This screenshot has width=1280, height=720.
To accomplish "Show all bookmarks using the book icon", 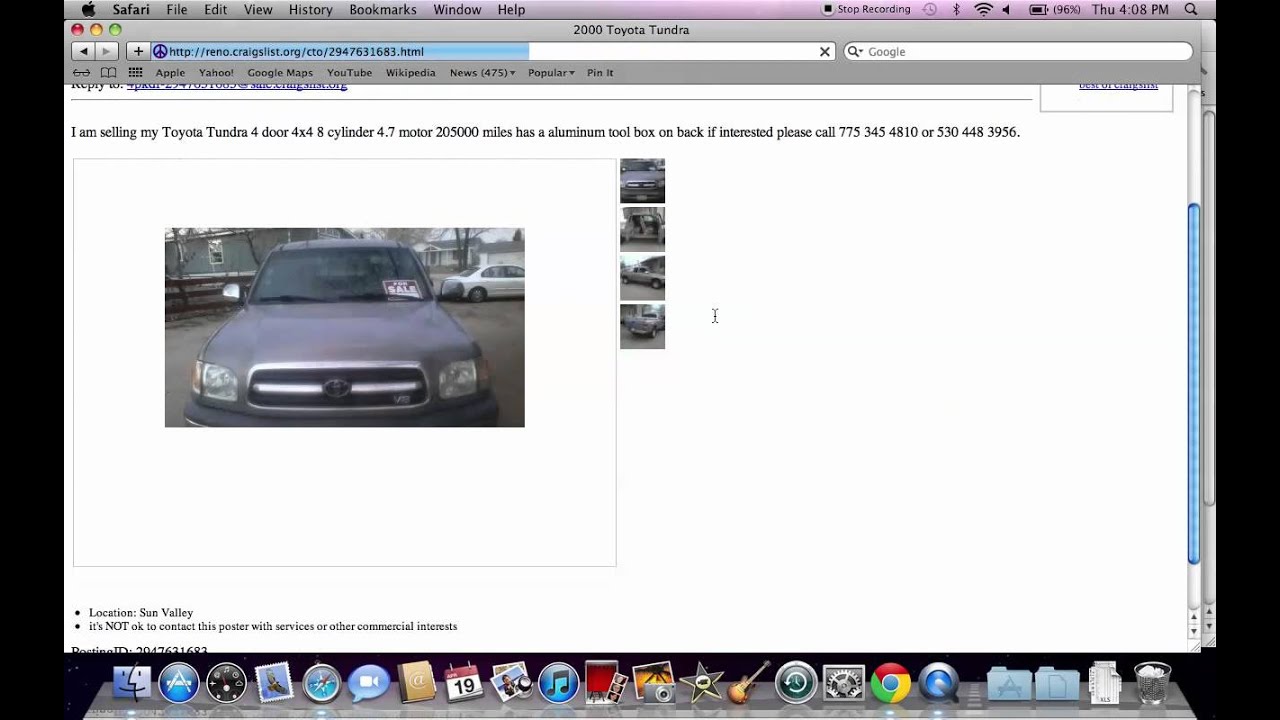I will [108, 72].
